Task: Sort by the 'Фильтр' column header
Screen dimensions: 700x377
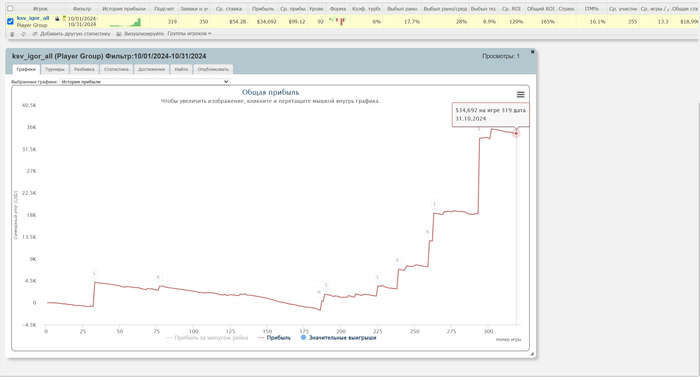Action: click(x=82, y=8)
